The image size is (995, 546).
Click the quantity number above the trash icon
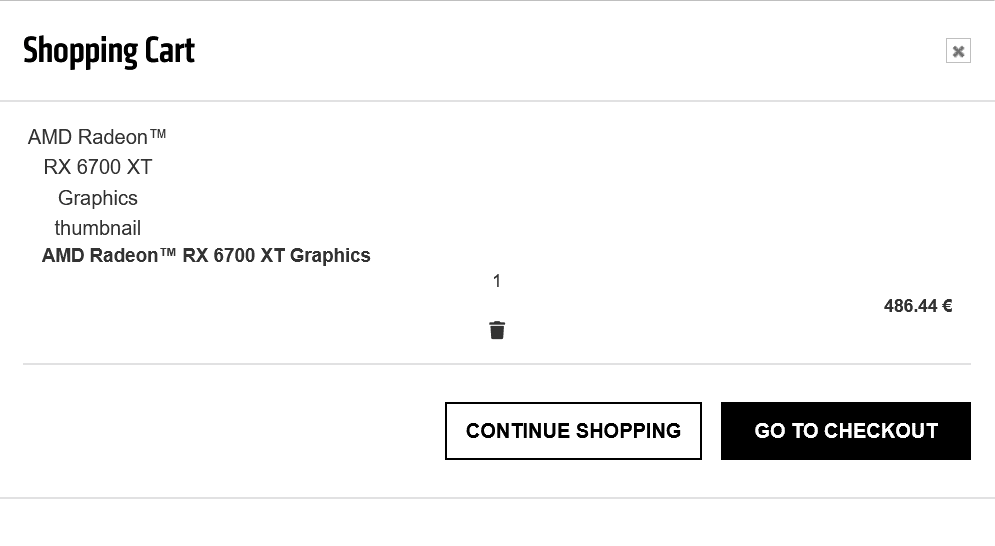pos(497,281)
